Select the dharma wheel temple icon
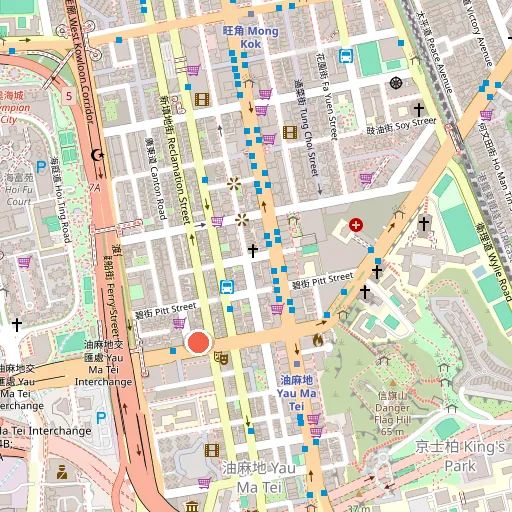Screen dimensions: 512x512 (x=396, y=83)
